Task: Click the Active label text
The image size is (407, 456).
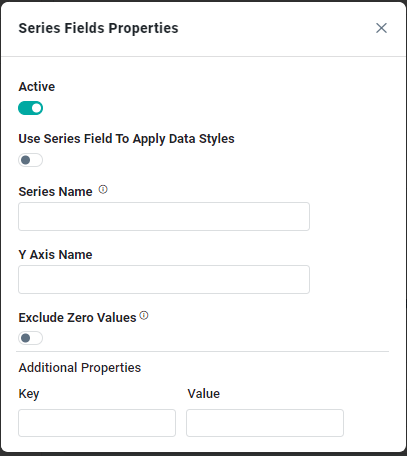Action: (x=37, y=87)
